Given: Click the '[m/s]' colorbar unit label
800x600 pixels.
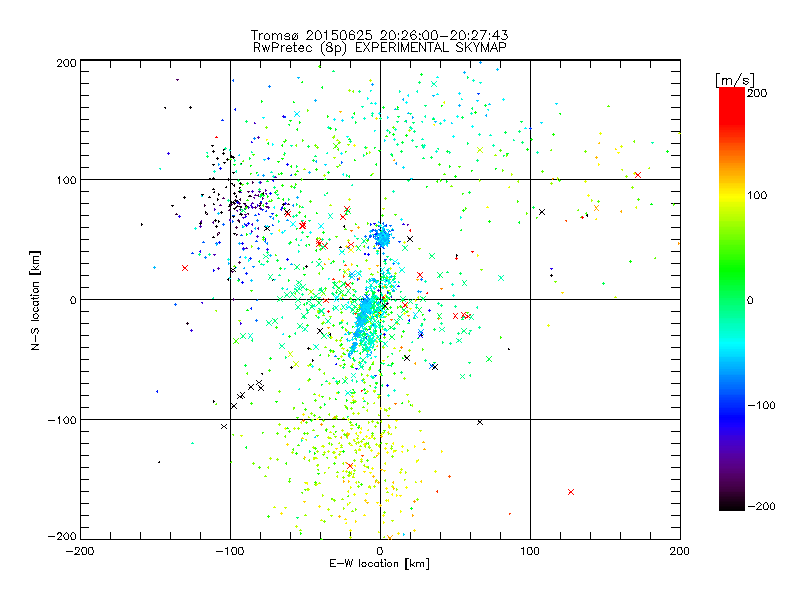Looking at the screenshot, I should point(735,80).
